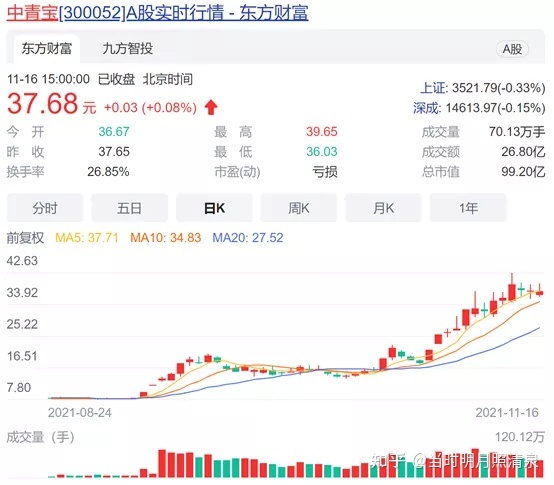Click the red up-arrow price indicator

211,107
